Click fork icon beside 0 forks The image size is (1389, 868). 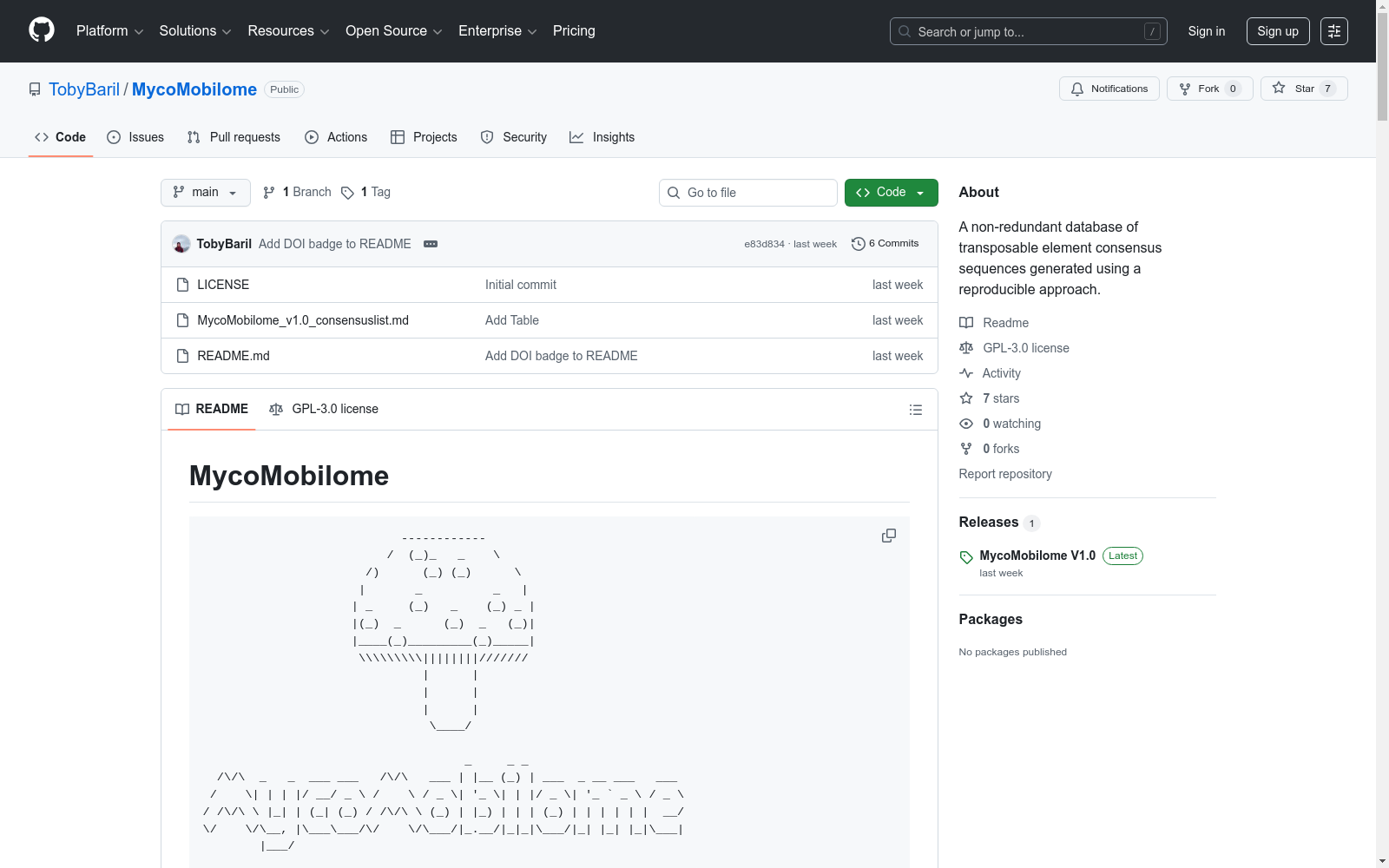click(x=966, y=449)
